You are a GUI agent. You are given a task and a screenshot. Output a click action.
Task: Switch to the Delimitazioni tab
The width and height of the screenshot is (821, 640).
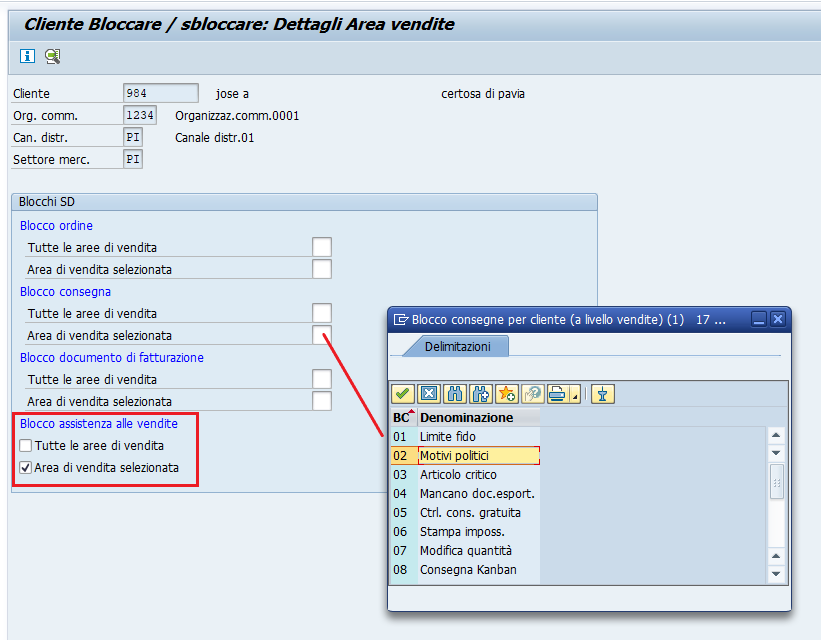pos(457,346)
